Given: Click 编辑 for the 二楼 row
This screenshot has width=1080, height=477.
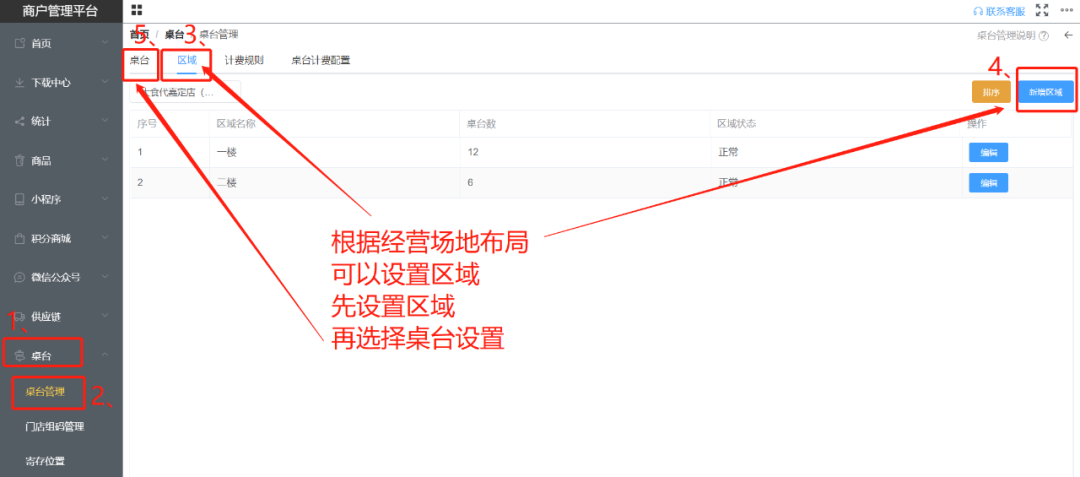Looking at the screenshot, I should [988, 182].
